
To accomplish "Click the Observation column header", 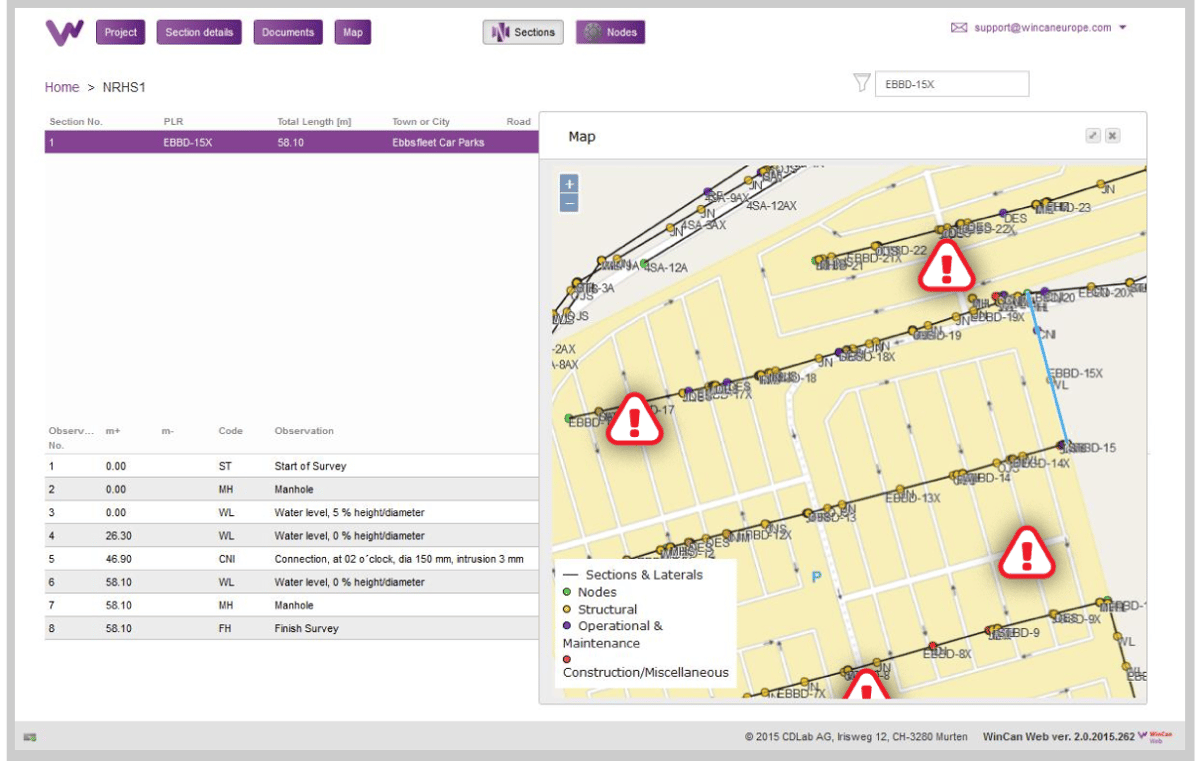I will [x=304, y=431].
